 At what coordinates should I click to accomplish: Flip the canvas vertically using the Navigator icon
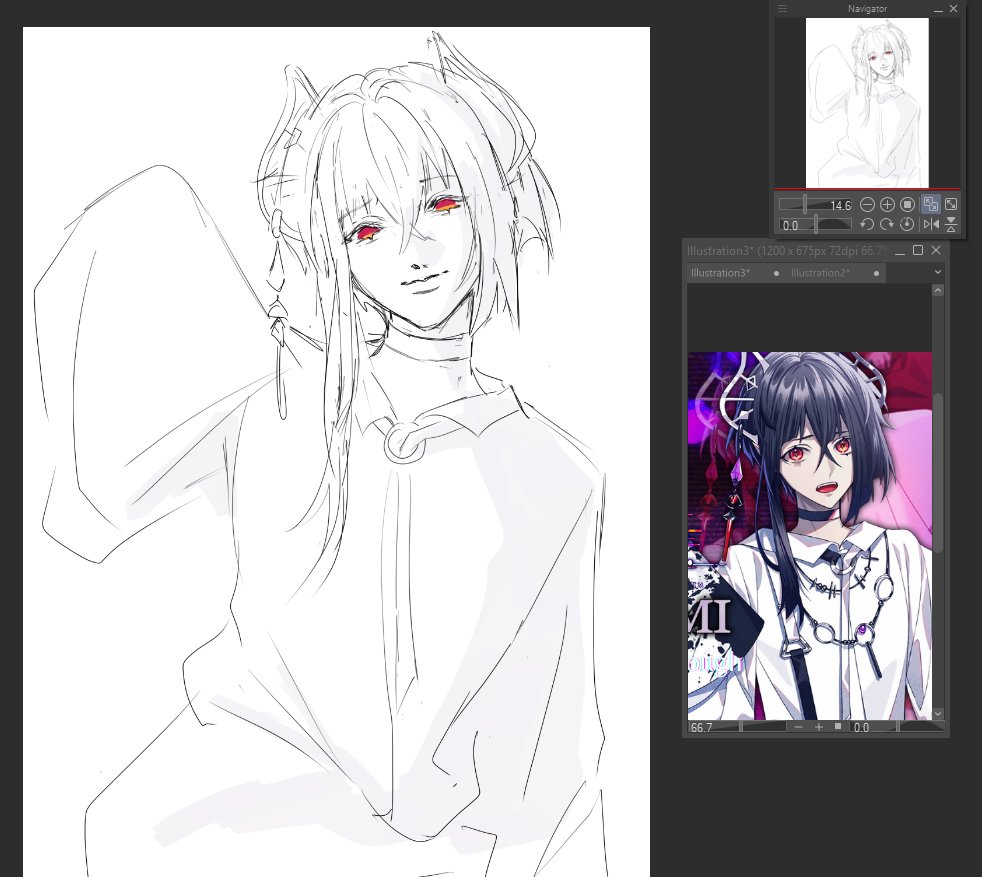951,223
